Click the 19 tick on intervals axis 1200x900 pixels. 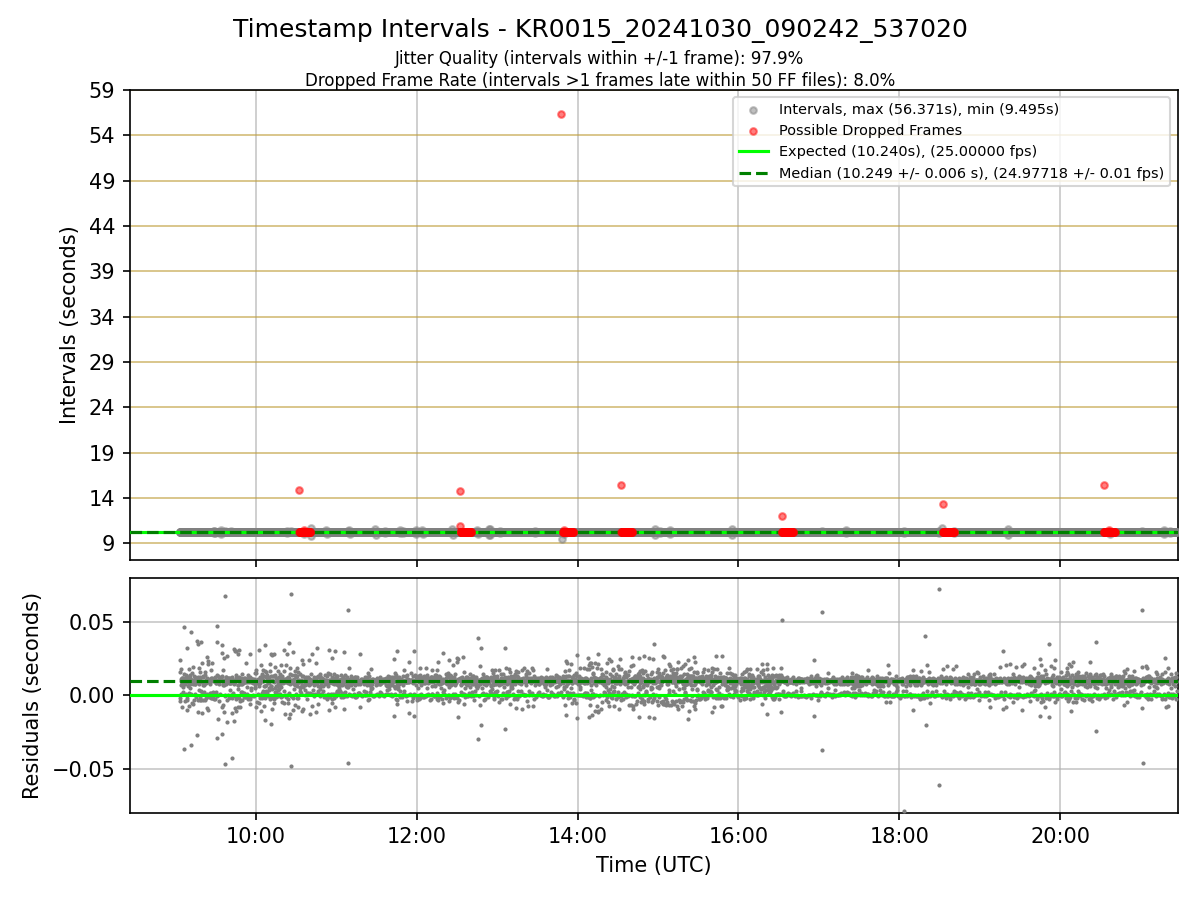[104, 453]
